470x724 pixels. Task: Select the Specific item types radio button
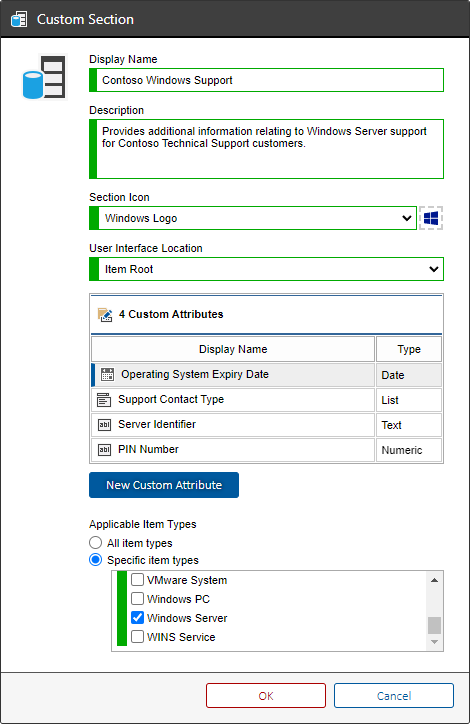96,560
